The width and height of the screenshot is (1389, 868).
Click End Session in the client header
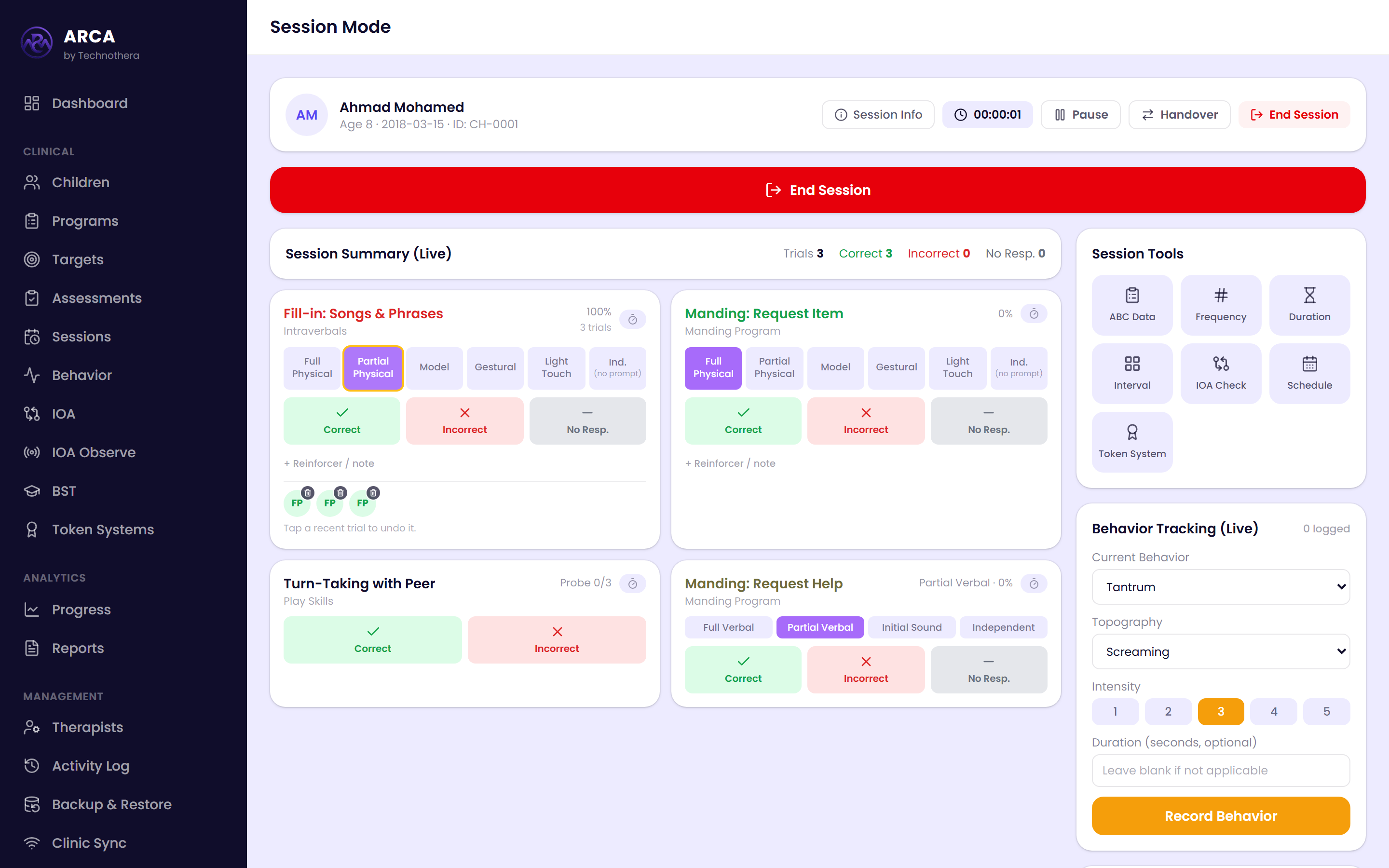[1294, 115]
